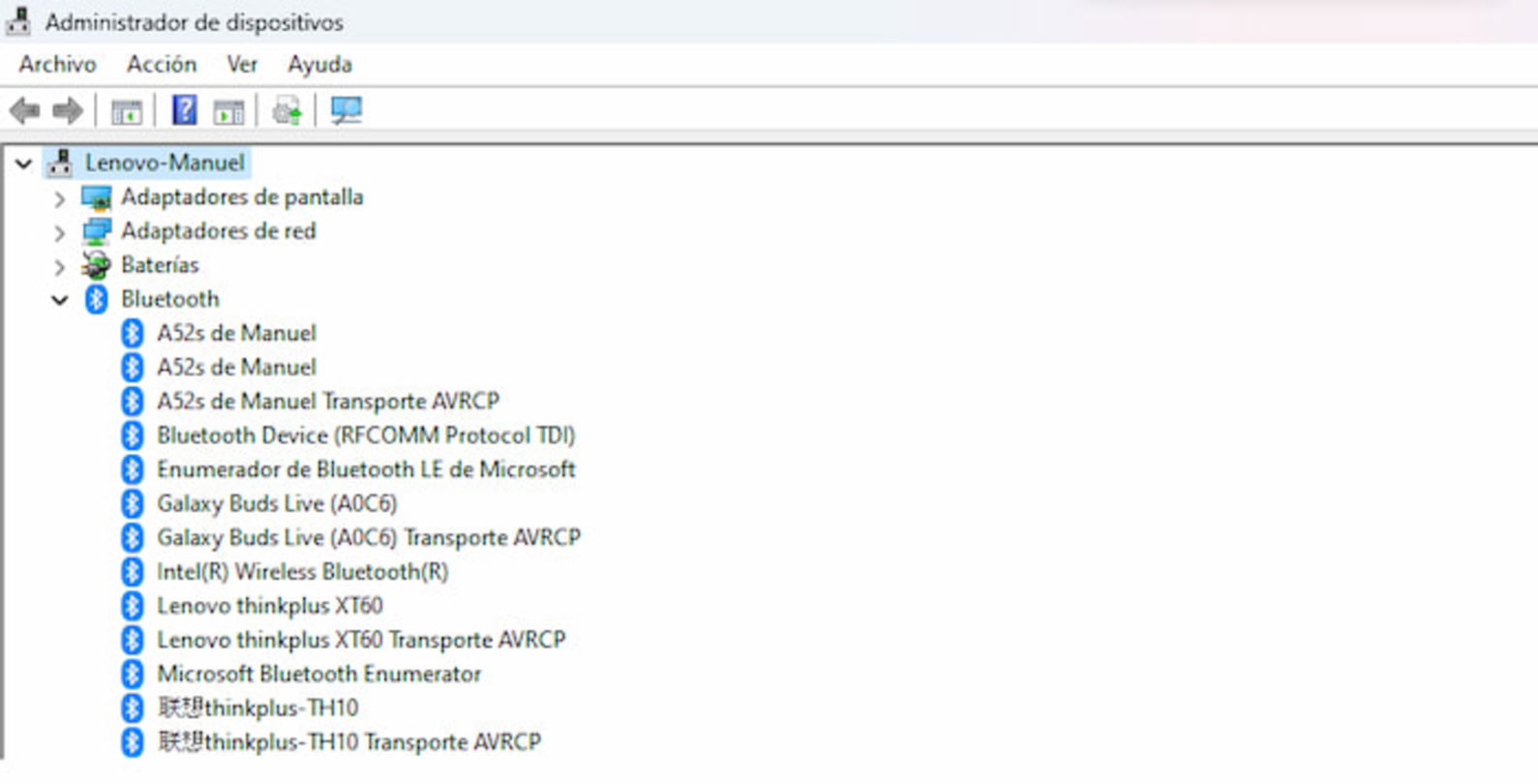Select Lenovo thinkplus XT60 Transporte AVRCP text
The width and height of the screenshot is (1538, 784).
[x=361, y=640]
